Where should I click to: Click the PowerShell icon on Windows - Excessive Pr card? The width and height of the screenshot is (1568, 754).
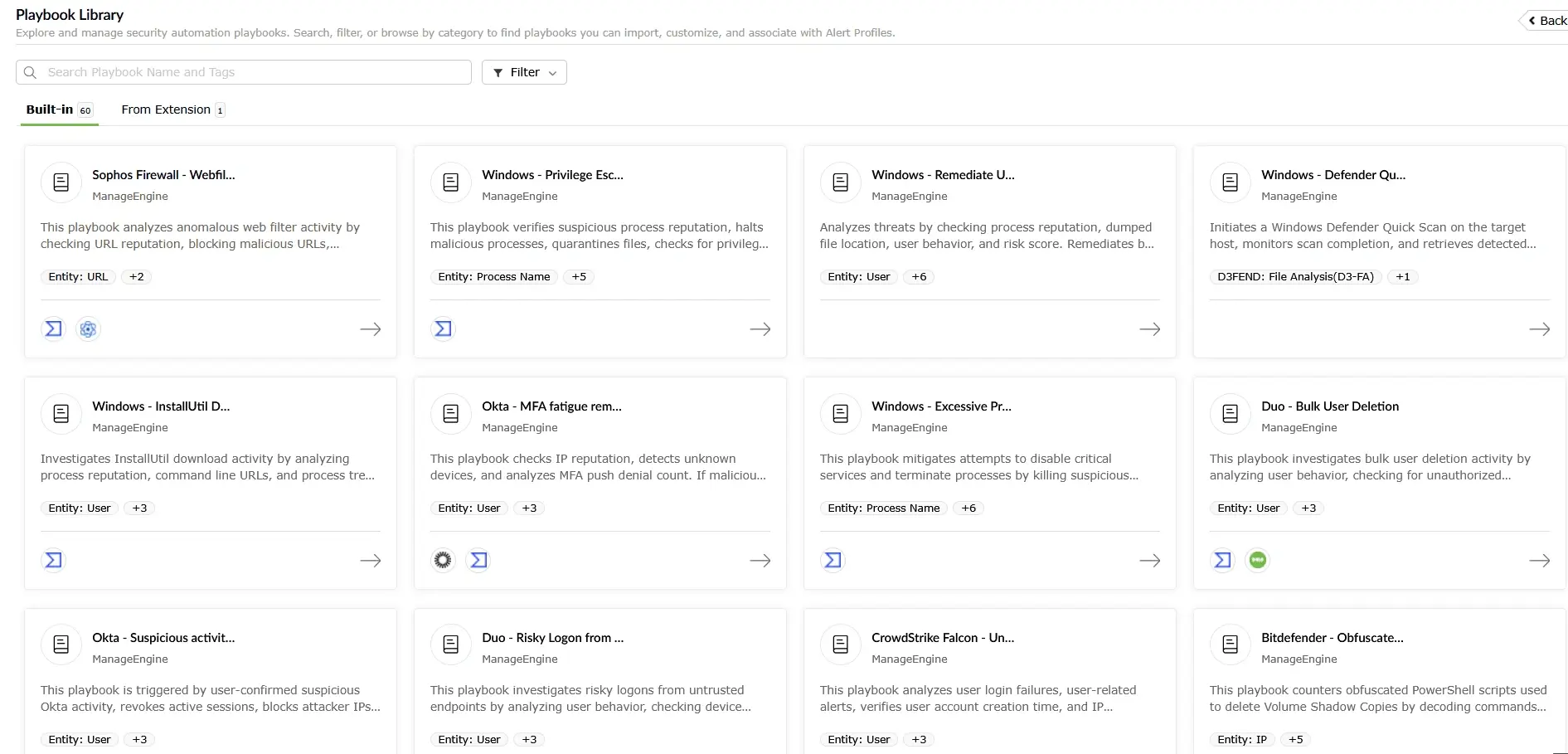pyautogui.click(x=833, y=561)
